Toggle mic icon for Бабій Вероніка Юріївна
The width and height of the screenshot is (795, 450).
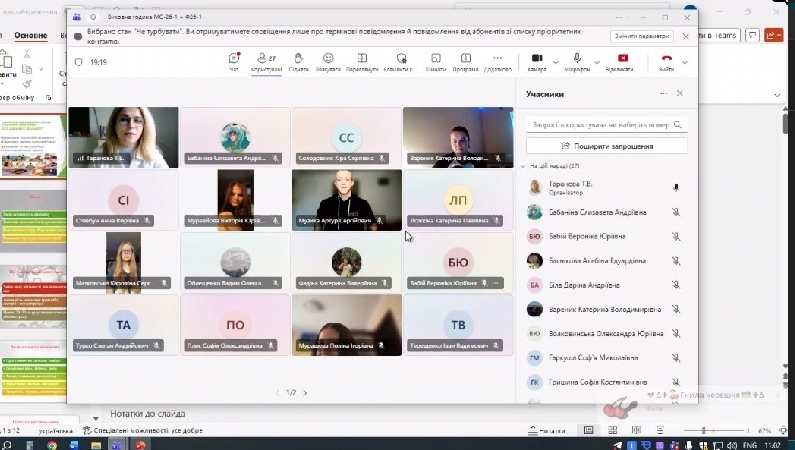[676, 236]
